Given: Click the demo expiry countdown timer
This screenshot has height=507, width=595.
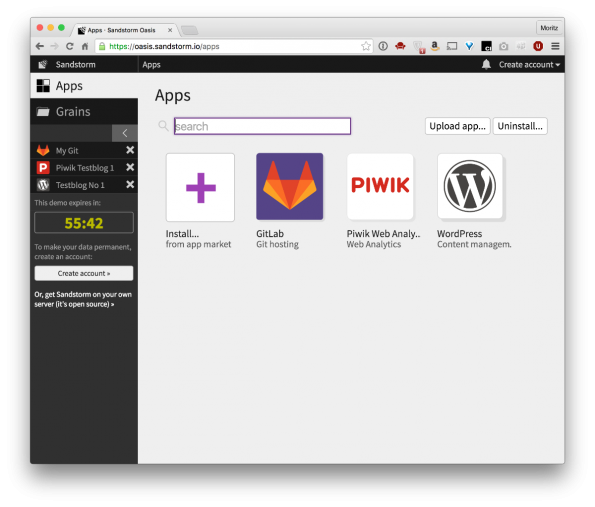Looking at the screenshot, I should coord(84,223).
